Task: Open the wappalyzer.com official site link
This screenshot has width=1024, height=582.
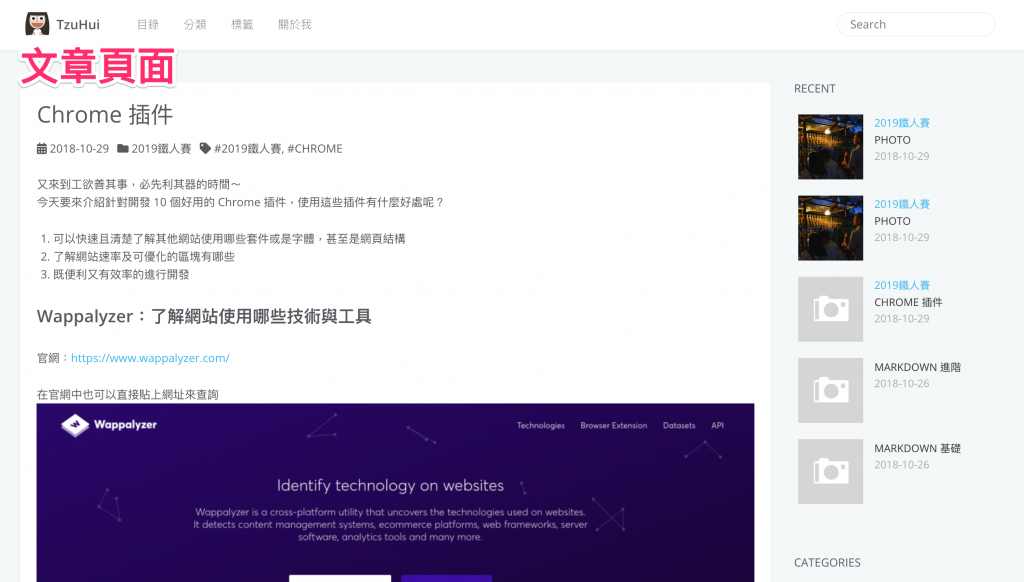Action: click(150, 358)
